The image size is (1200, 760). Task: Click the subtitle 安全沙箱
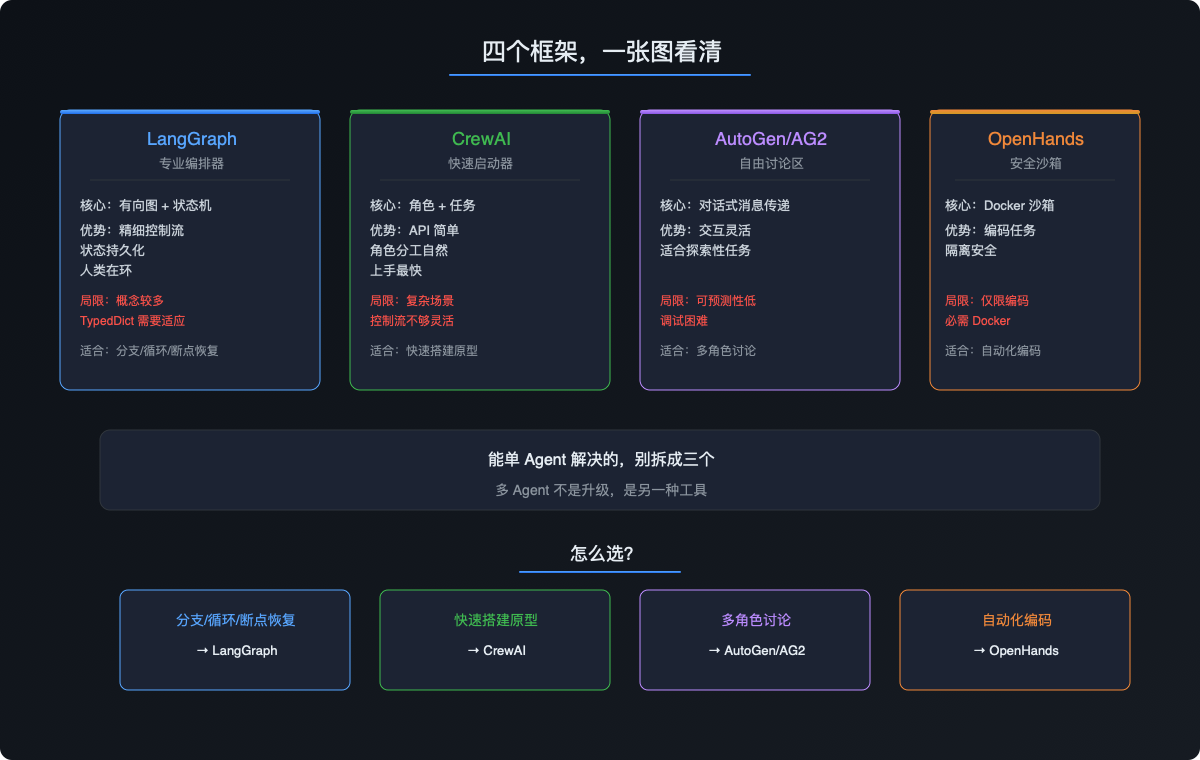click(1036, 163)
